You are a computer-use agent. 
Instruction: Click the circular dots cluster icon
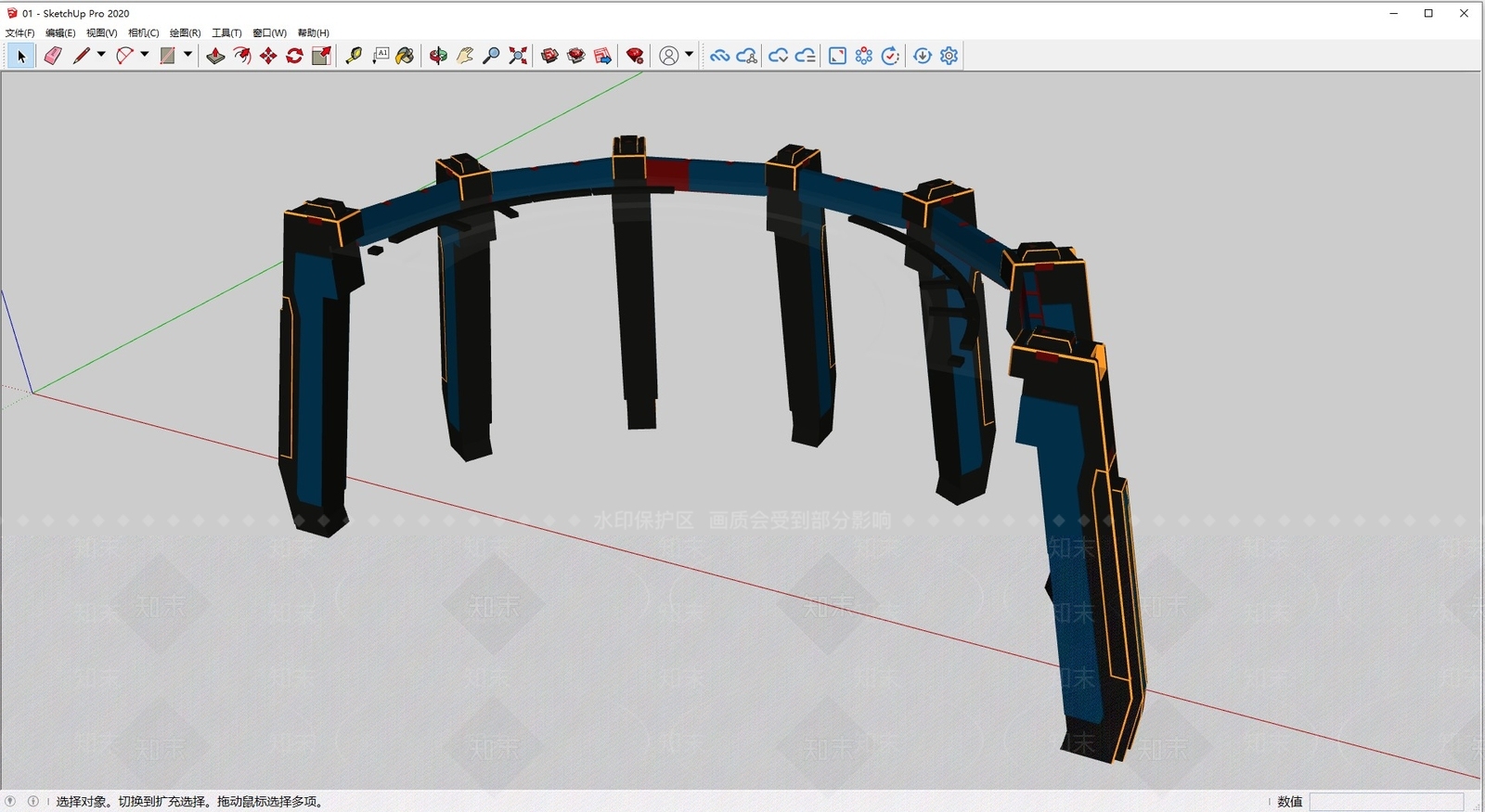864,56
